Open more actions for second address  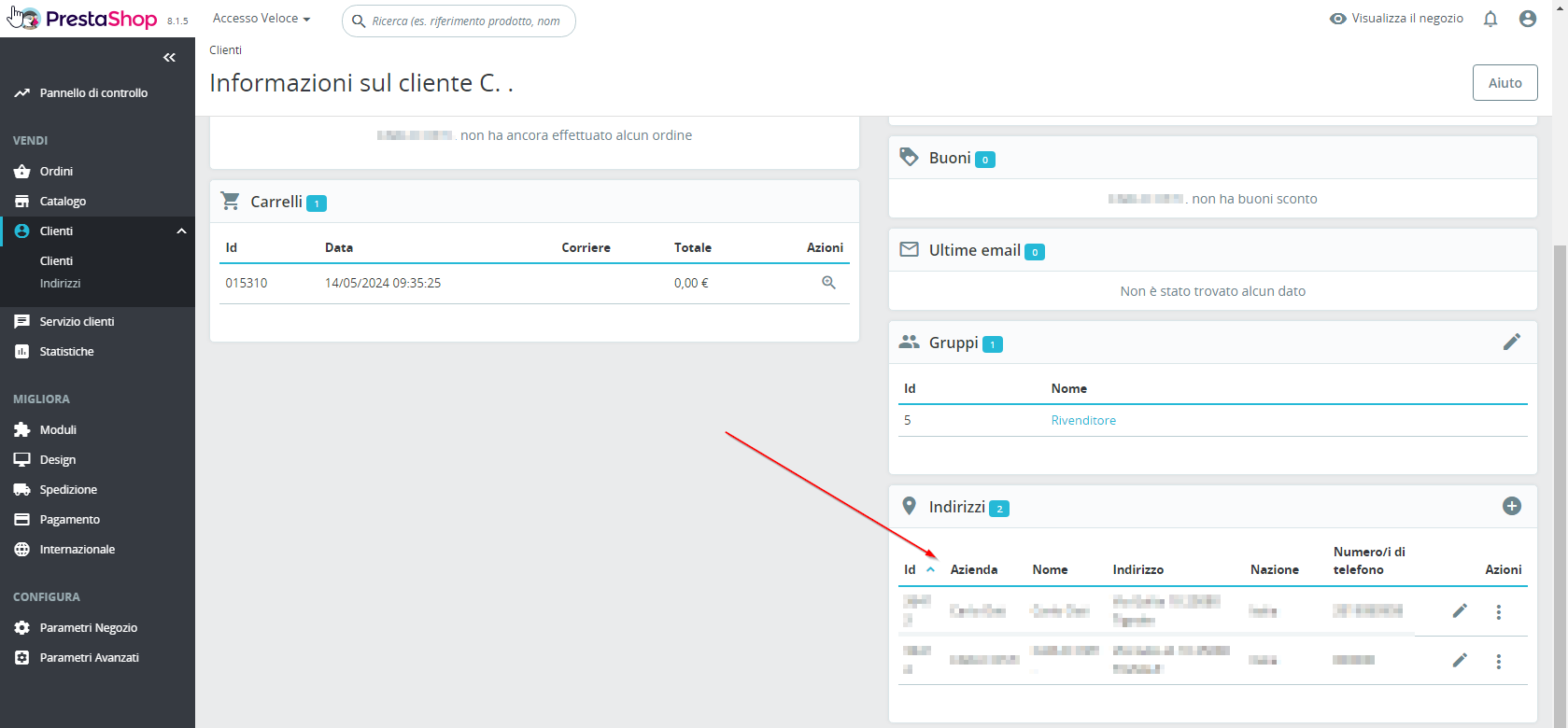point(1499,662)
